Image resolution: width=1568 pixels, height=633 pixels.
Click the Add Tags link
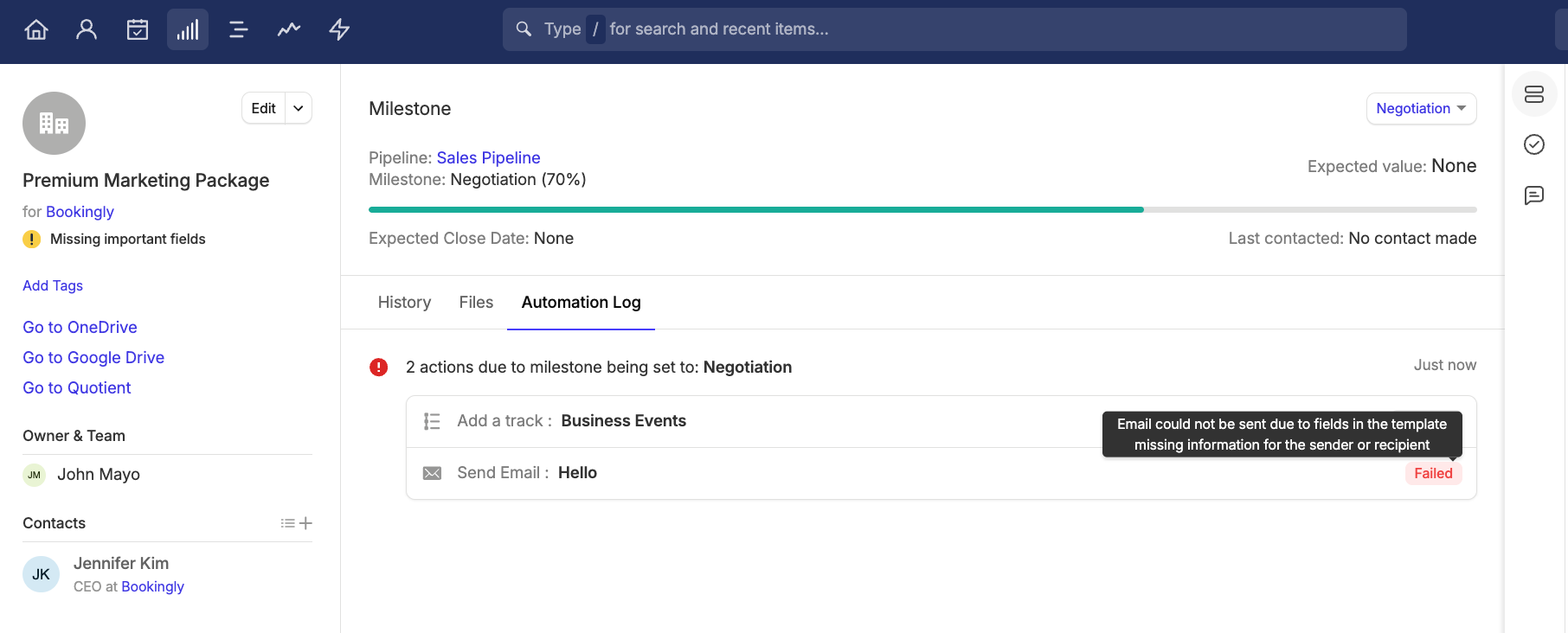(53, 285)
